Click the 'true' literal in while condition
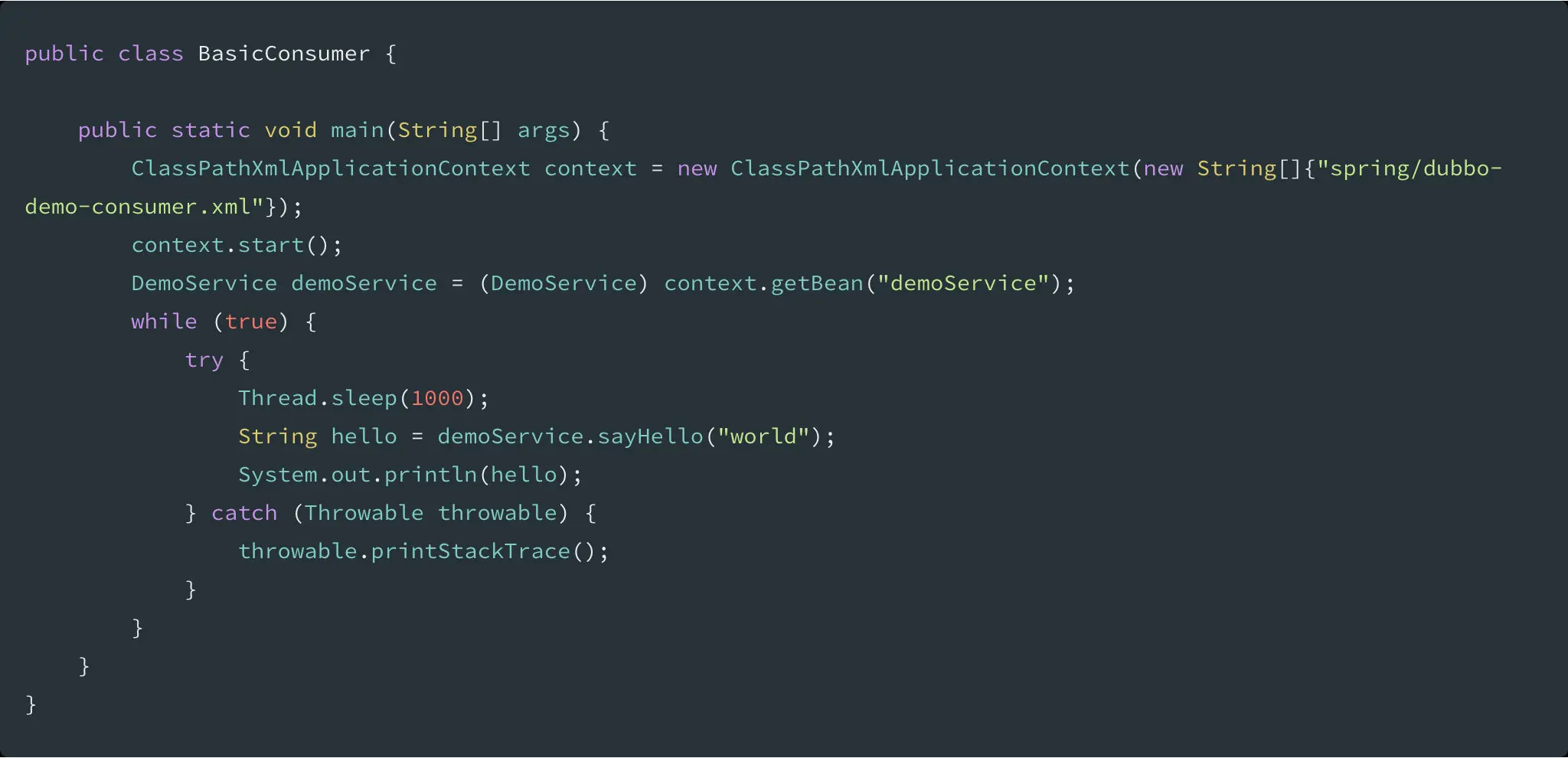This screenshot has width=1568, height=758. (250, 322)
